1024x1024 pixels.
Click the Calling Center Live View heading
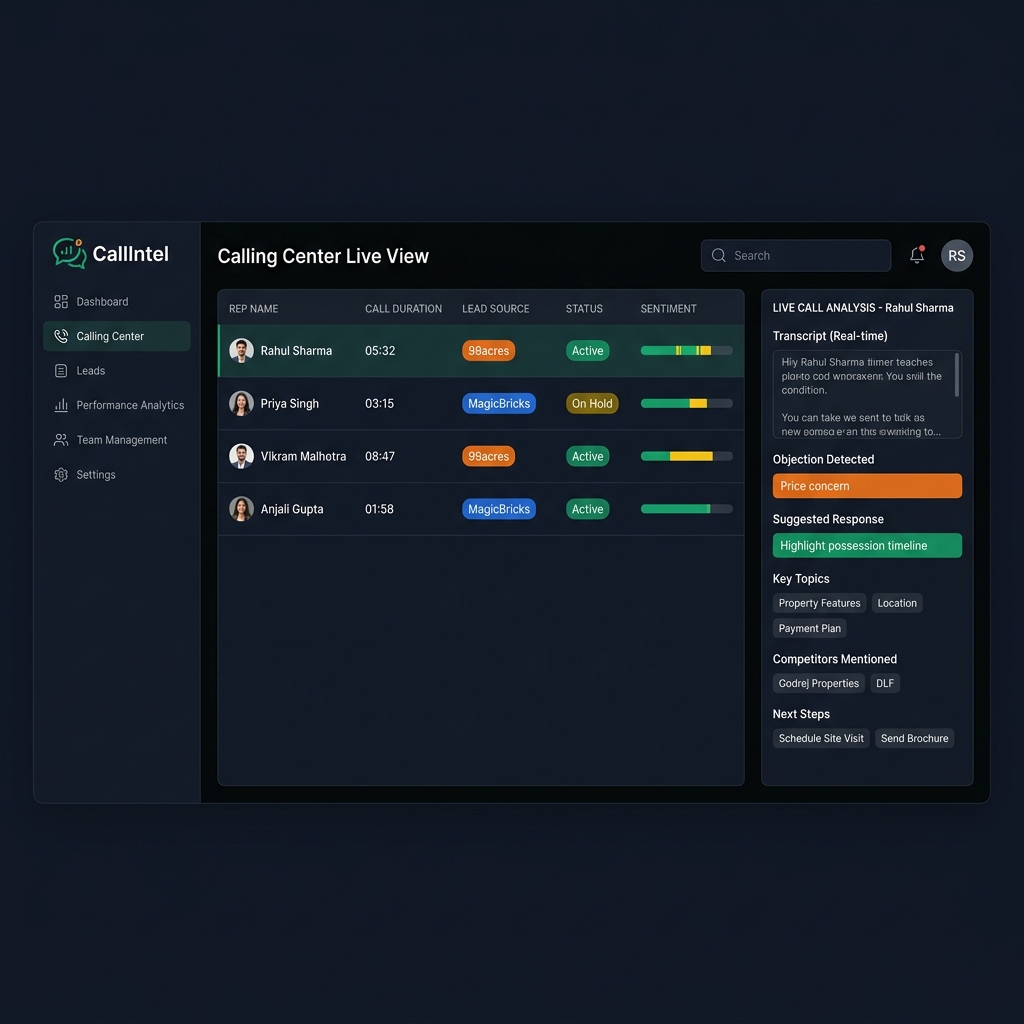323,256
